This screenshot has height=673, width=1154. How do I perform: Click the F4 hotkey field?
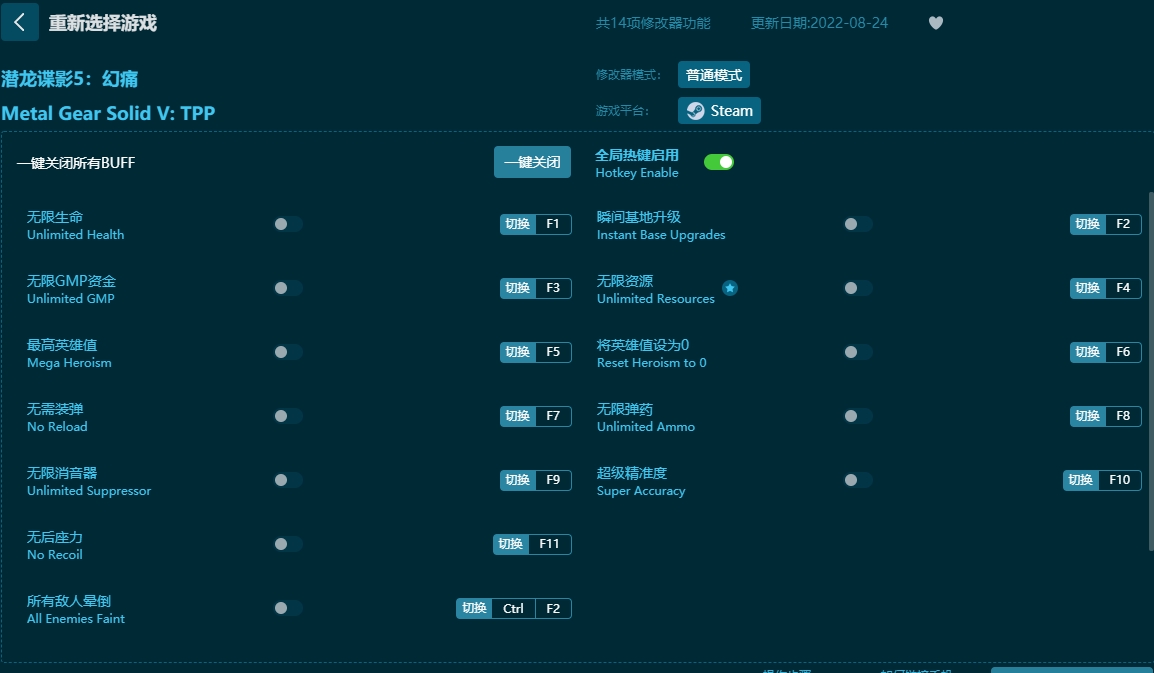(x=1122, y=288)
